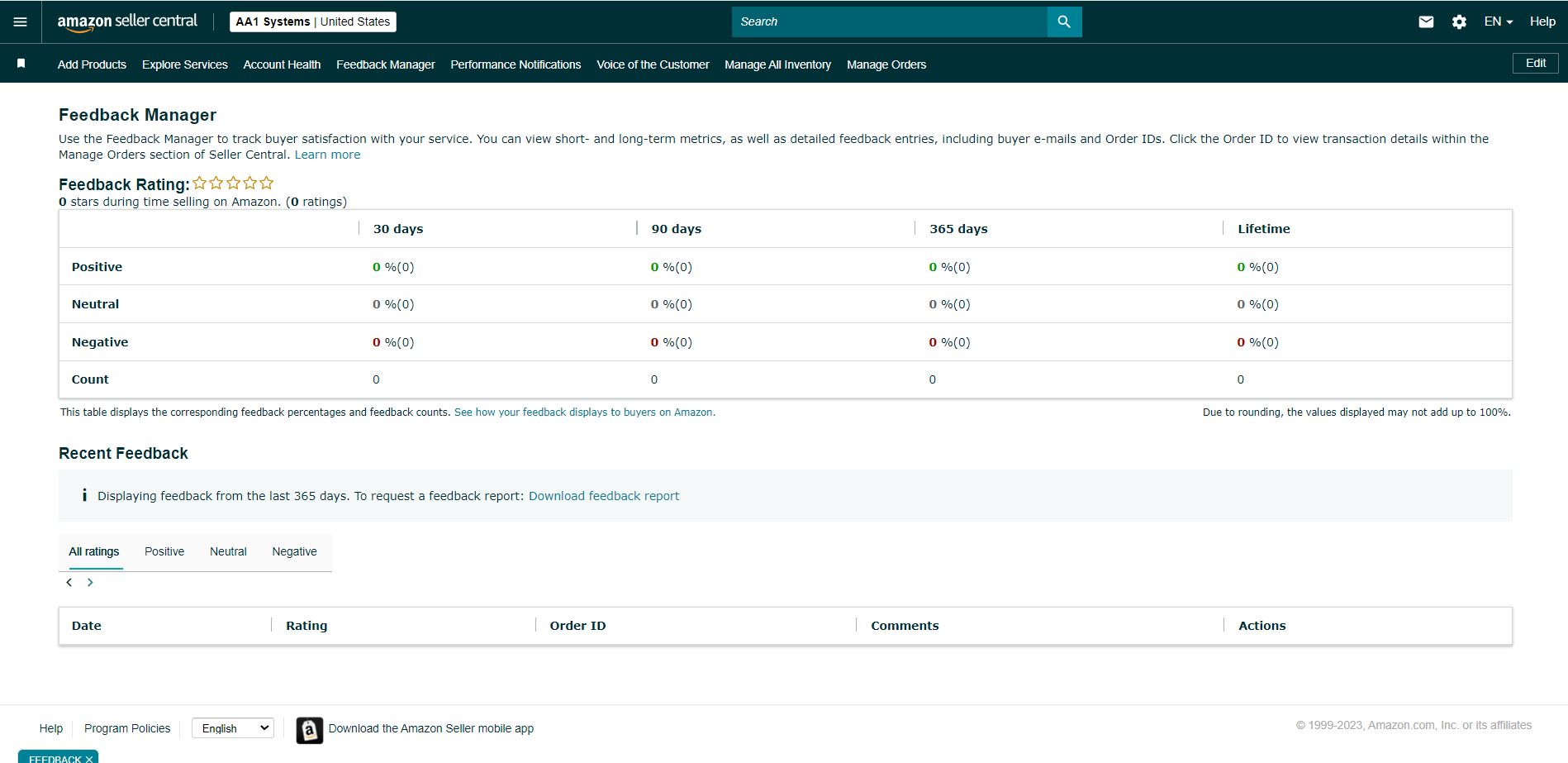Open Account Health menu item
Image resolution: width=1568 pixels, height=763 pixels.
coord(282,64)
